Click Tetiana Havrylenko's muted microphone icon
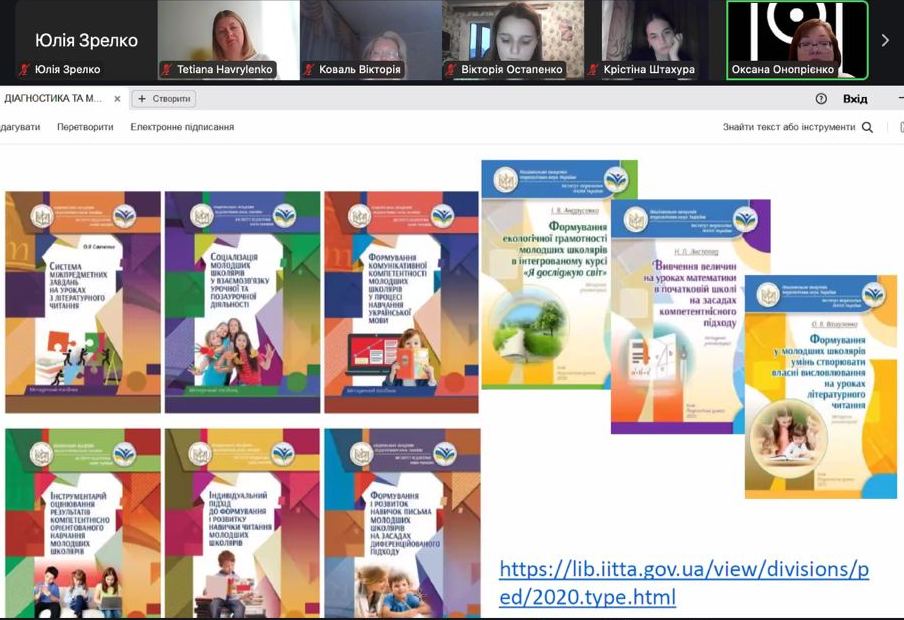This screenshot has width=904, height=620. [x=167, y=70]
